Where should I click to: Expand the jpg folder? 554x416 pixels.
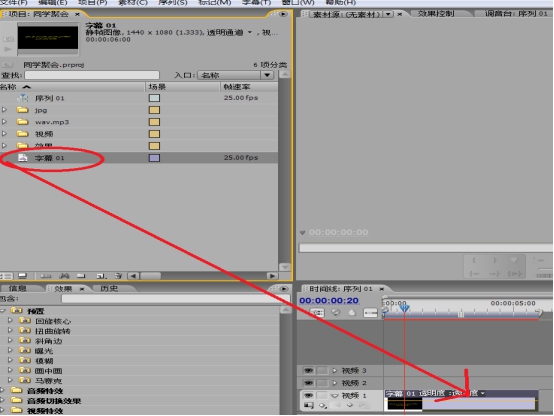[4, 110]
